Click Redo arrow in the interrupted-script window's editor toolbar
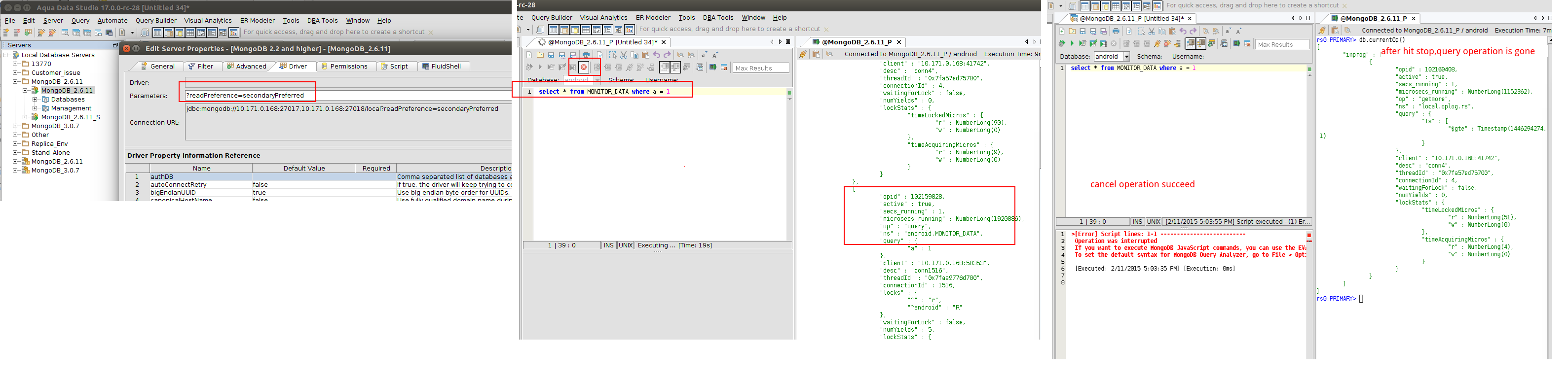The width and height of the screenshot is (1568, 379). click(x=1193, y=31)
